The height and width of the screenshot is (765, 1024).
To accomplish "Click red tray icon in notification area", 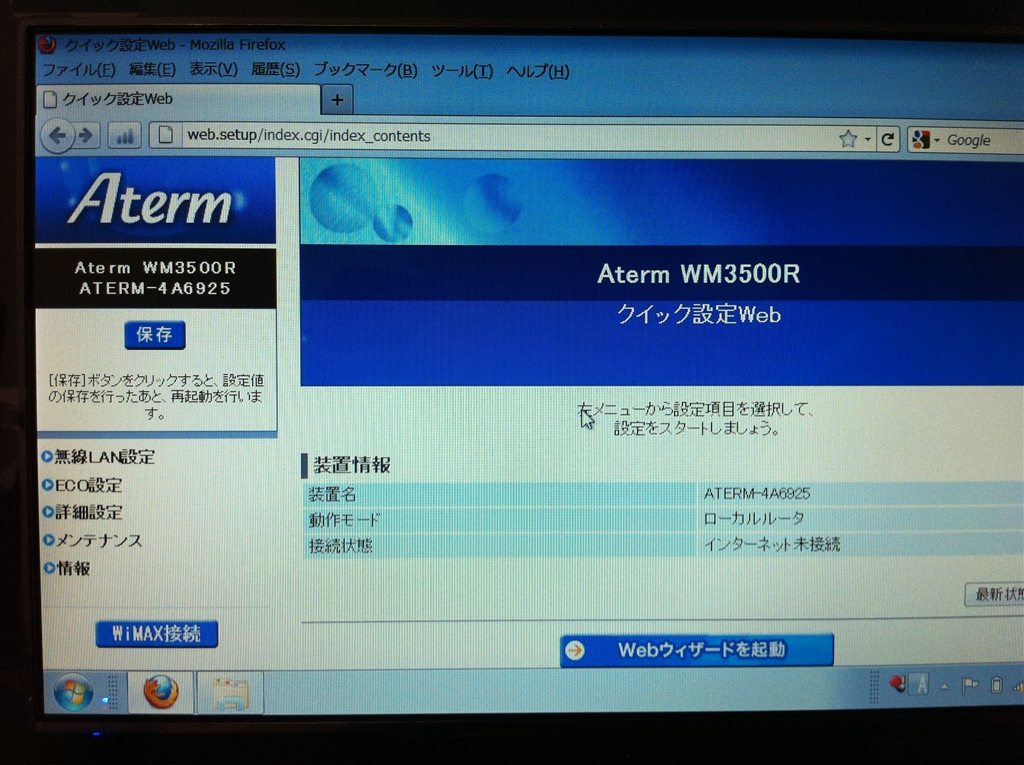I will [897, 684].
